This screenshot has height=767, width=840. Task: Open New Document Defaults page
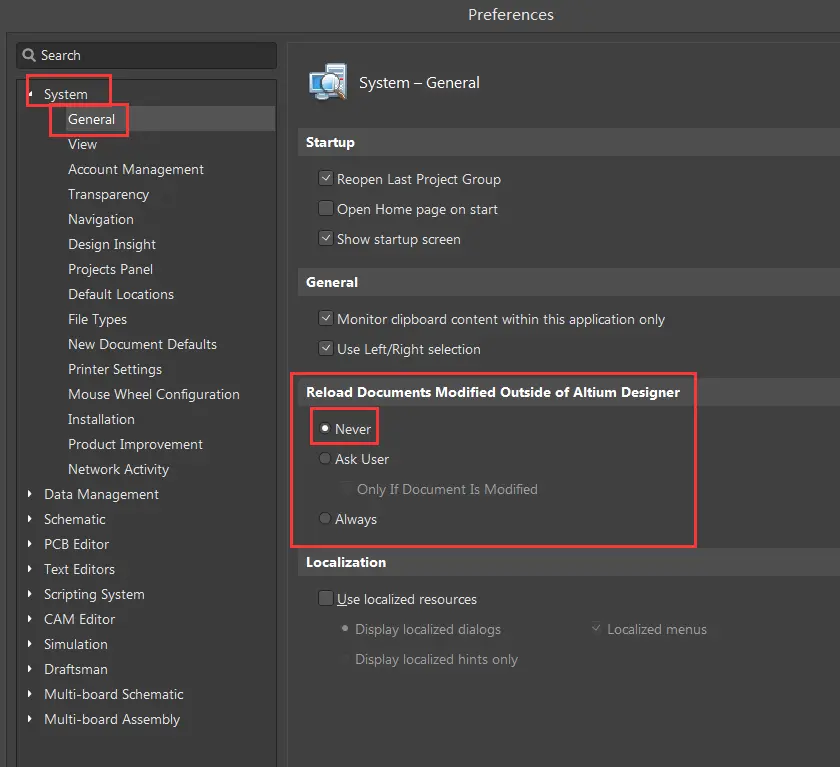(142, 344)
